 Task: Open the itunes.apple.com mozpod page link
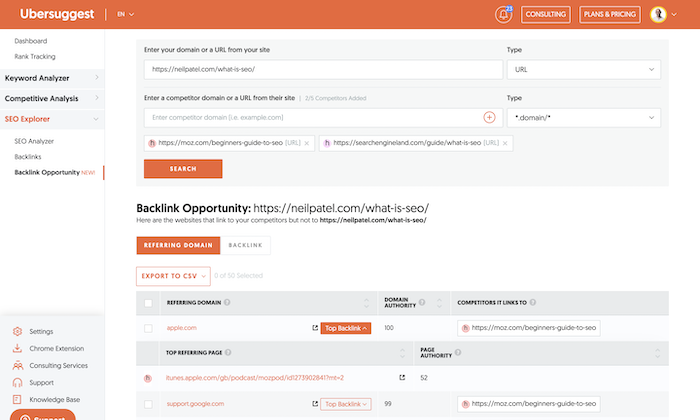click(x=254, y=378)
